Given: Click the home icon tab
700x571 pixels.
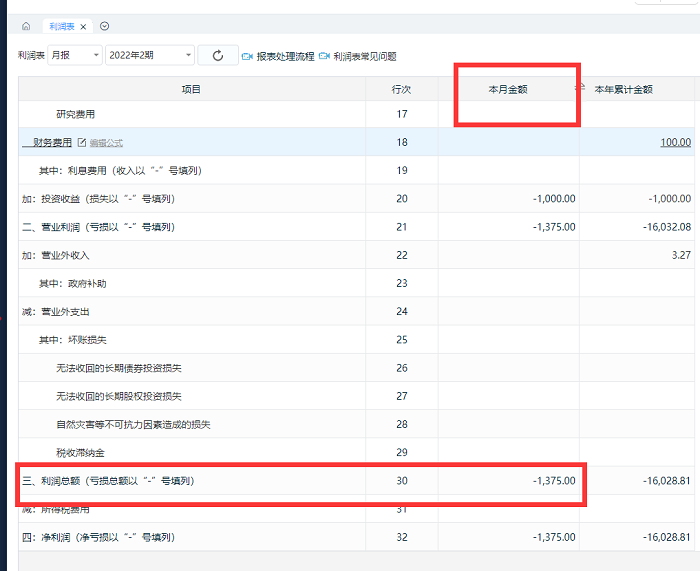Looking at the screenshot, I should pos(26,26).
